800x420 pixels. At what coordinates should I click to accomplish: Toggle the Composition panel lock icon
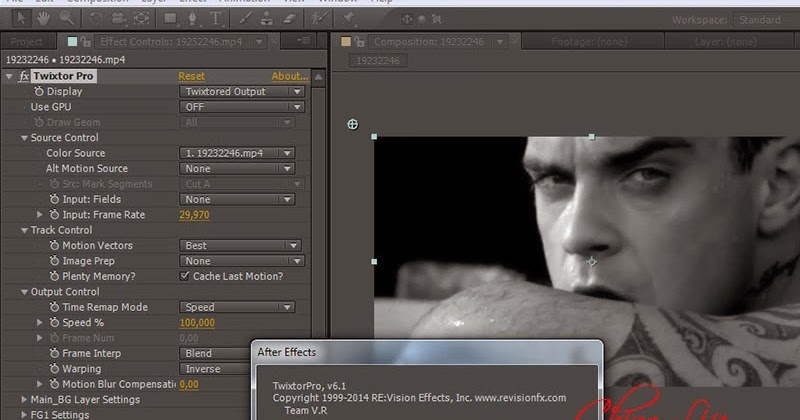(x=359, y=42)
